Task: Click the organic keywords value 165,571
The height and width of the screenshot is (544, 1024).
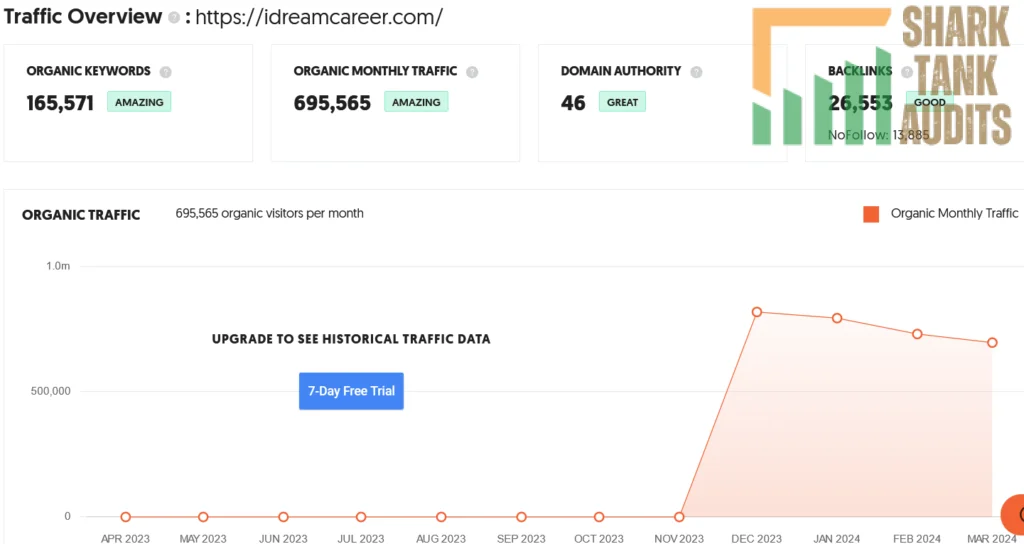Action: click(x=60, y=103)
